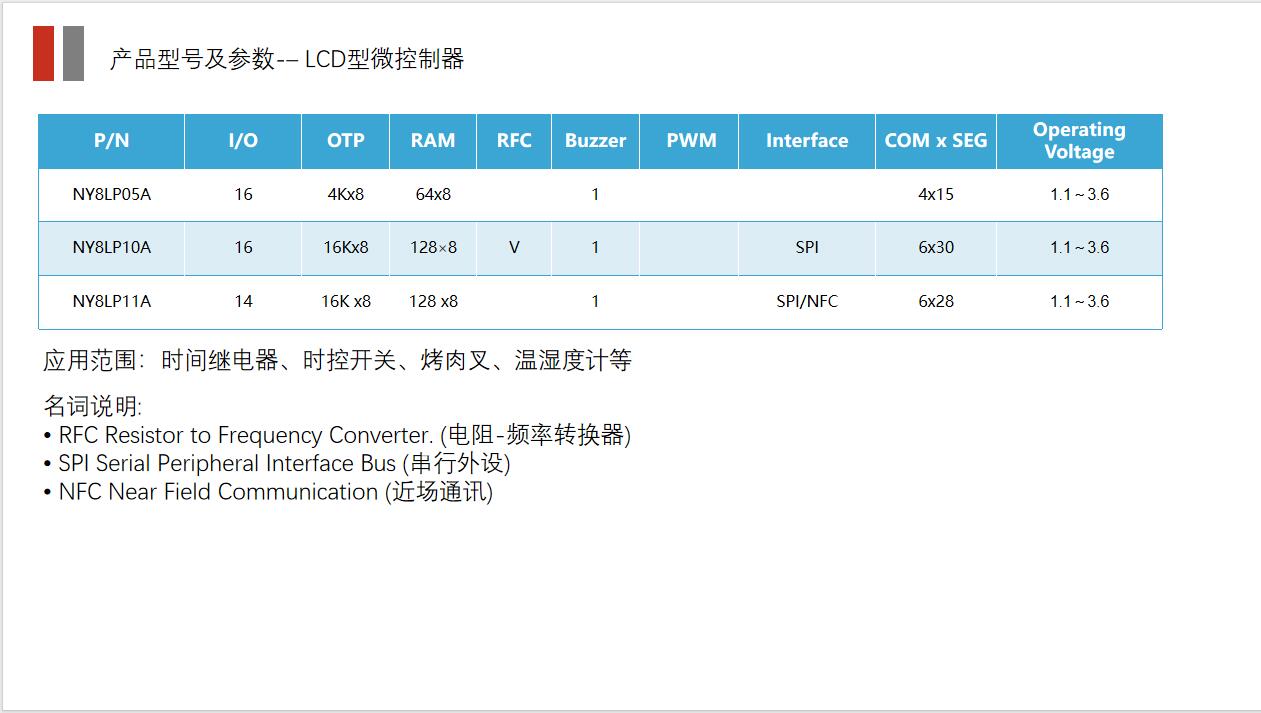Click voltage 1.1~3.6 in NY8LP10A row
The image size is (1261, 713).
1079,247
